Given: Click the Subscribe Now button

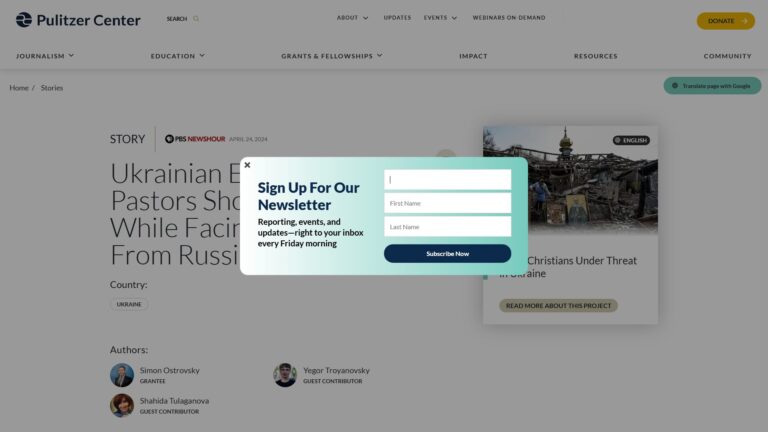Looking at the screenshot, I should pos(447,254).
